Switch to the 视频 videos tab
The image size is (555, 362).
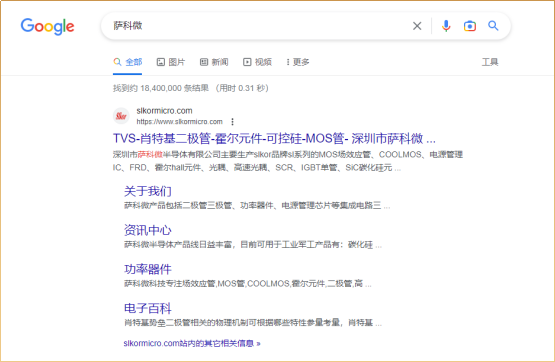point(257,62)
